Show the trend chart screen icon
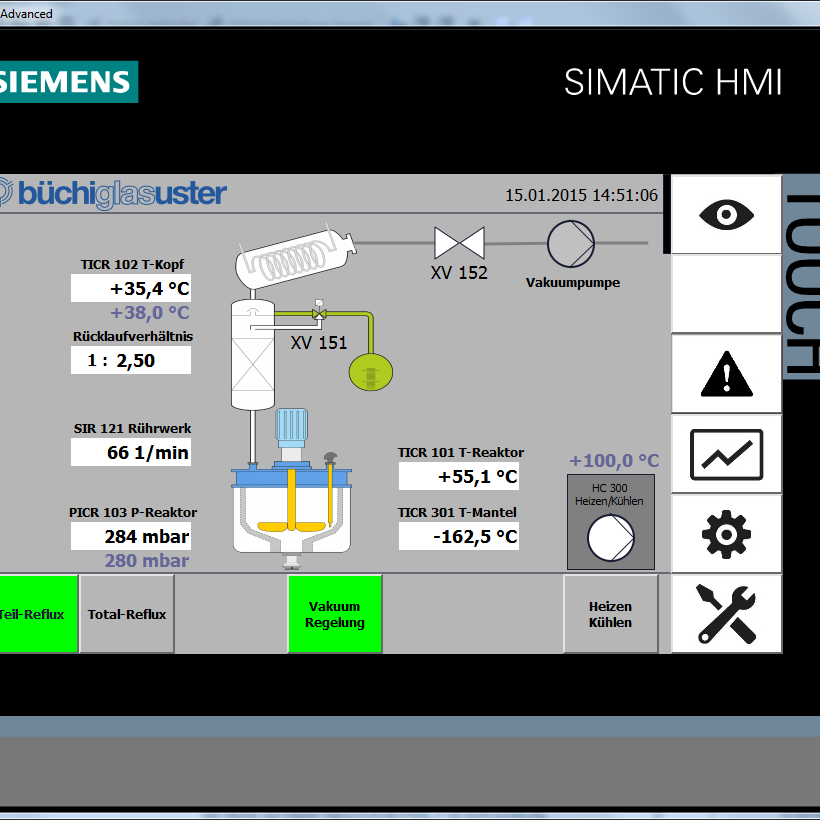Screen dimensions: 820x820 (x=726, y=455)
